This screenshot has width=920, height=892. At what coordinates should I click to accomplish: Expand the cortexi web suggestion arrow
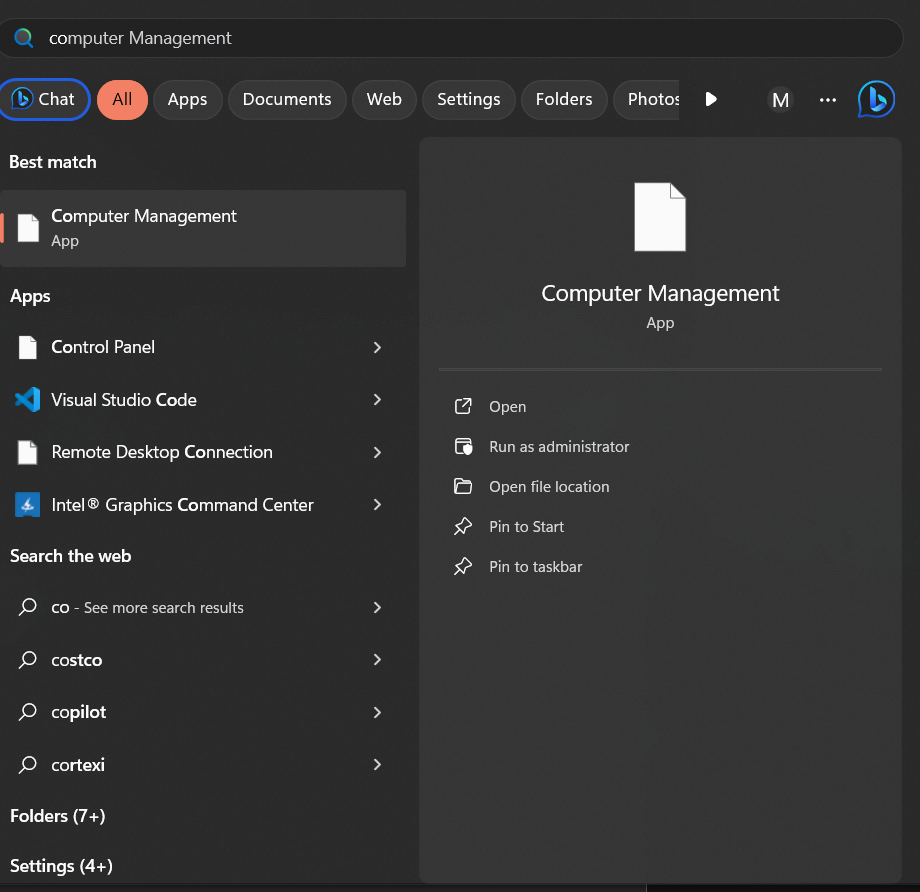pyautogui.click(x=377, y=765)
